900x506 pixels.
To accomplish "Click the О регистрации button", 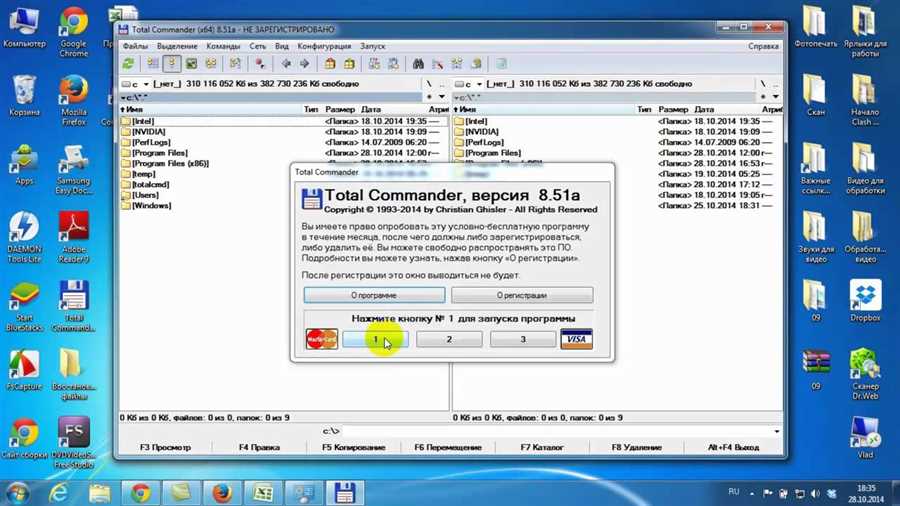I will click(x=522, y=295).
